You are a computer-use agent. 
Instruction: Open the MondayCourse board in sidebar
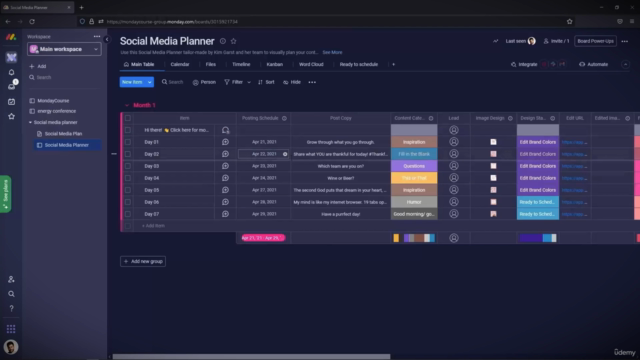[x=53, y=101]
